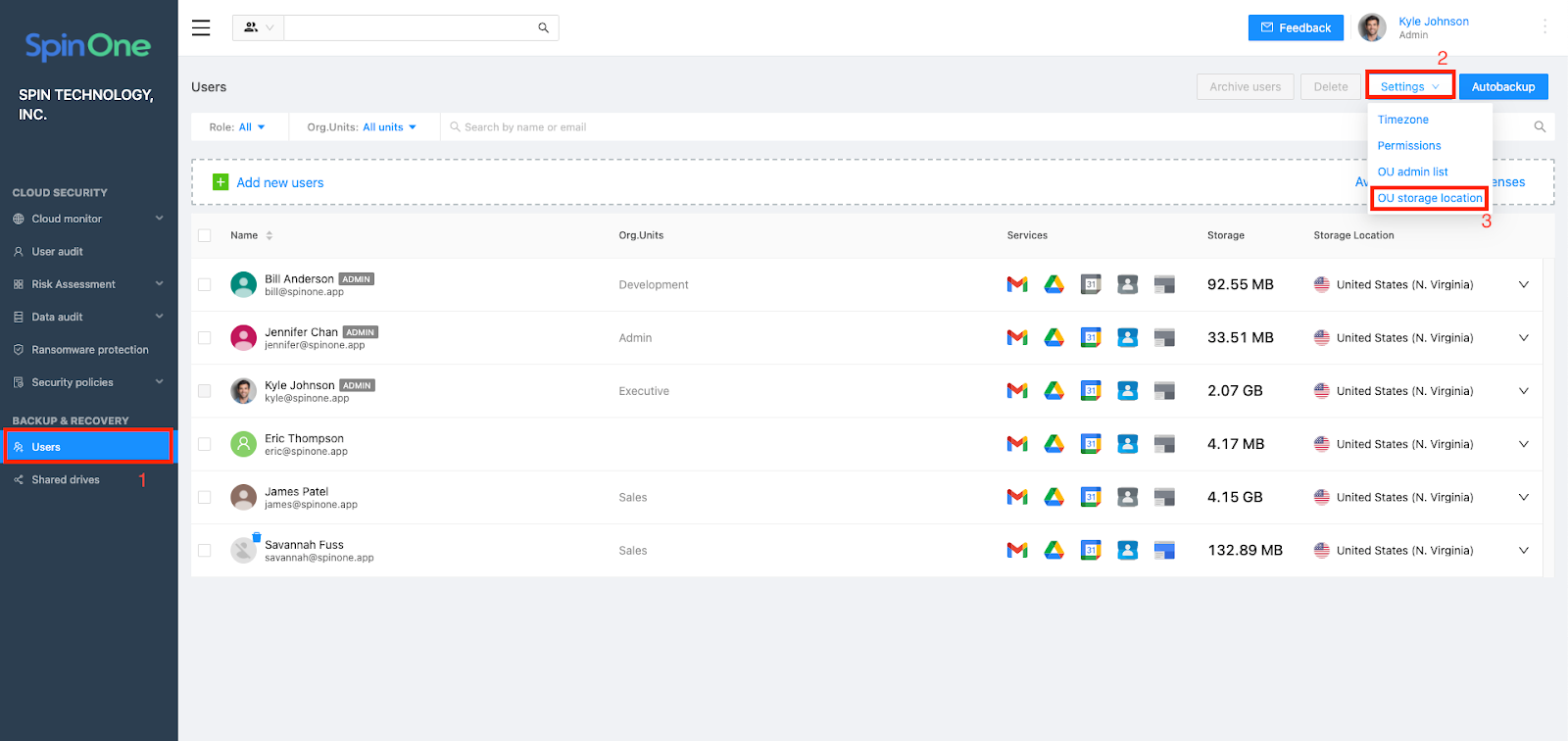Click the green plus Add new users icon
1568x741 pixels.
click(x=220, y=182)
